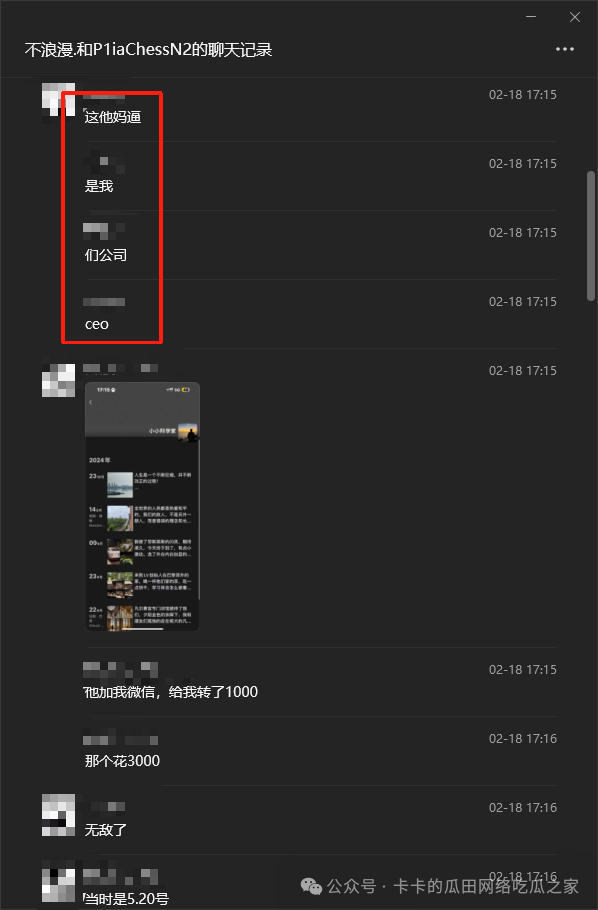Open the shared phone screenshot image
Image resolution: width=598 pixels, height=910 pixels.
pos(142,506)
